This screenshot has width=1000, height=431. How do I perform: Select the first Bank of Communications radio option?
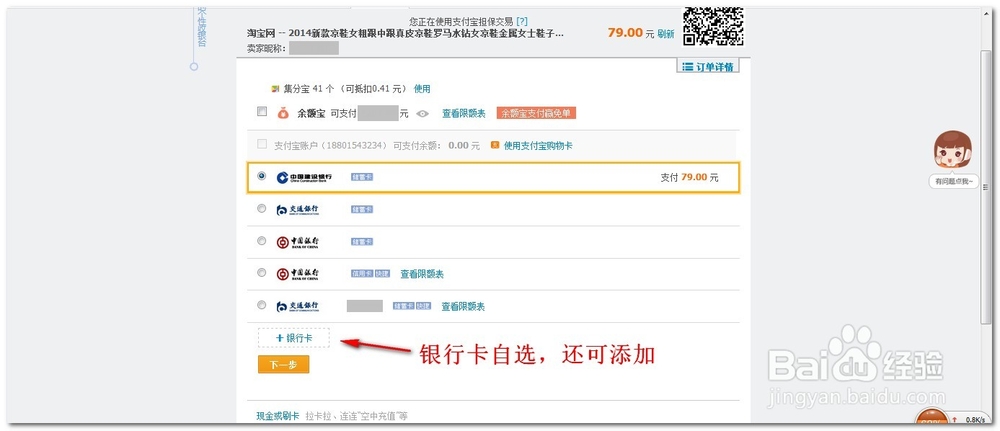[x=261, y=208]
